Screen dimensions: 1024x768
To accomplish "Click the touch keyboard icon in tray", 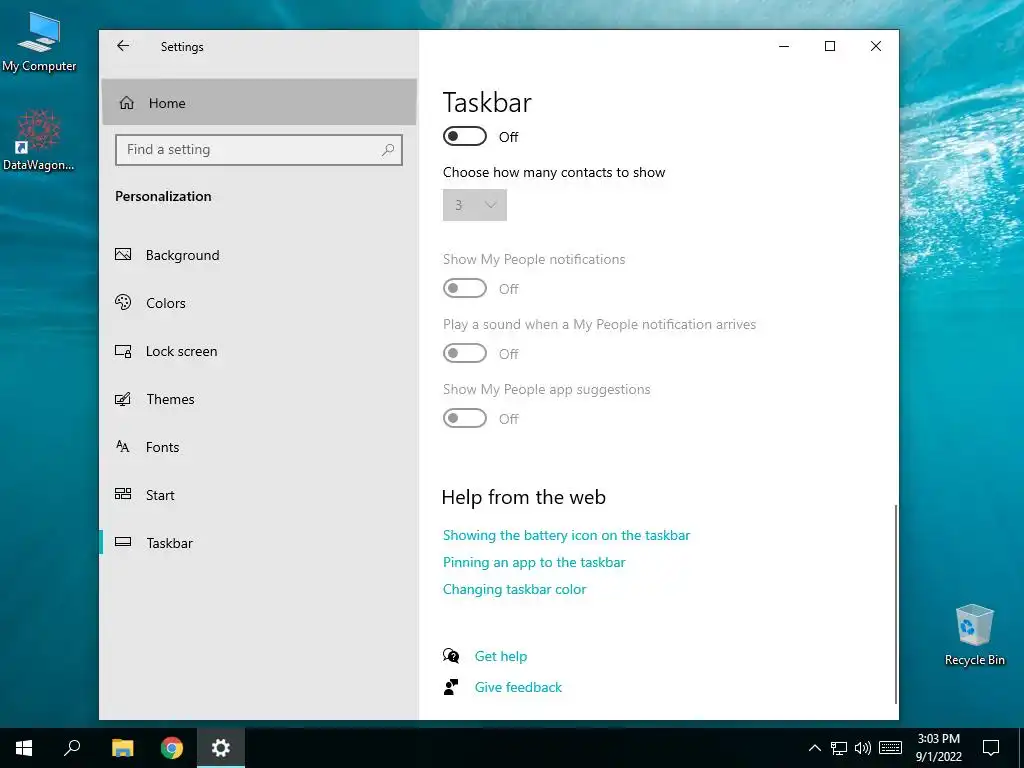I will click(891, 748).
